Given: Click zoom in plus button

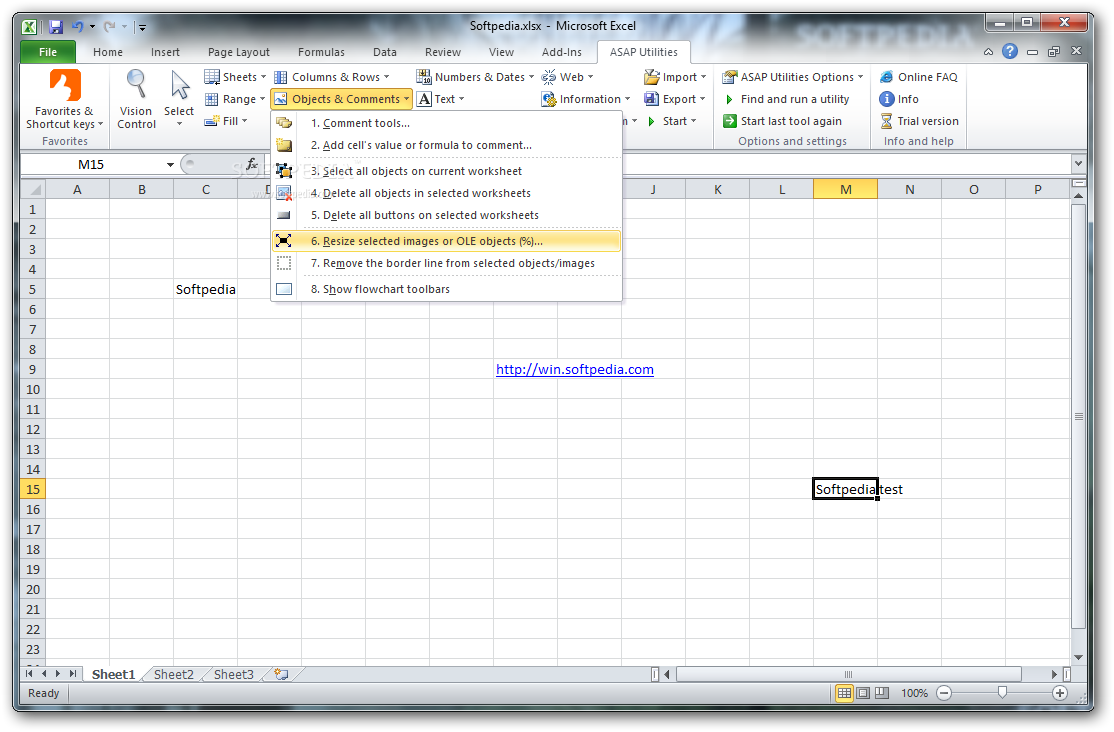Looking at the screenshot, I should [1059, 693].
